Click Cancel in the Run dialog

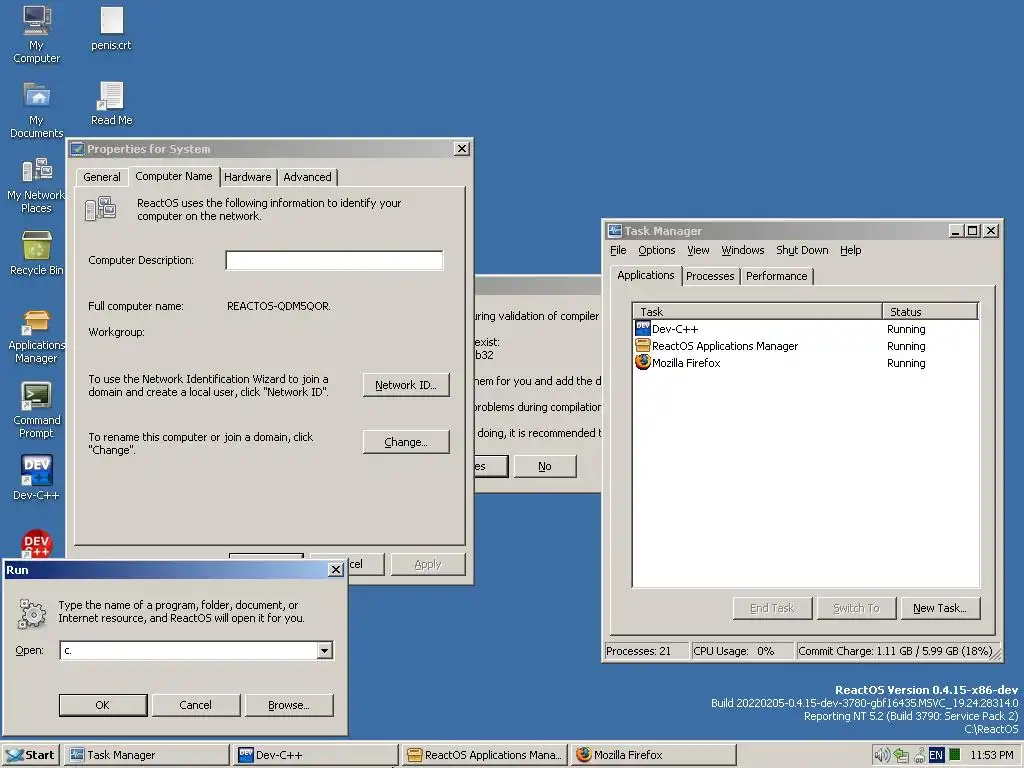click(195, 705)
